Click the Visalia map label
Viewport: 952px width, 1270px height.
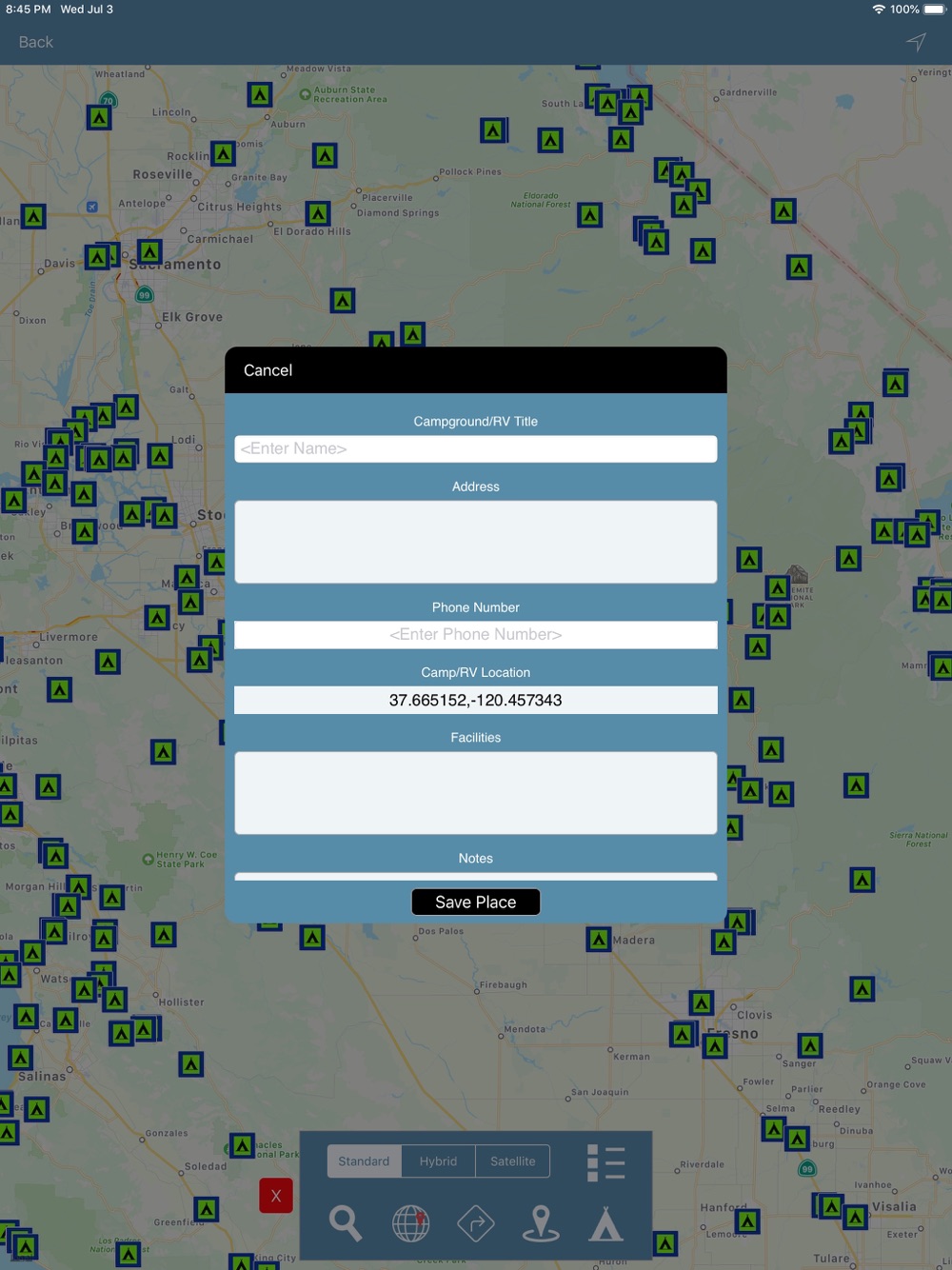click(894, 1206)
